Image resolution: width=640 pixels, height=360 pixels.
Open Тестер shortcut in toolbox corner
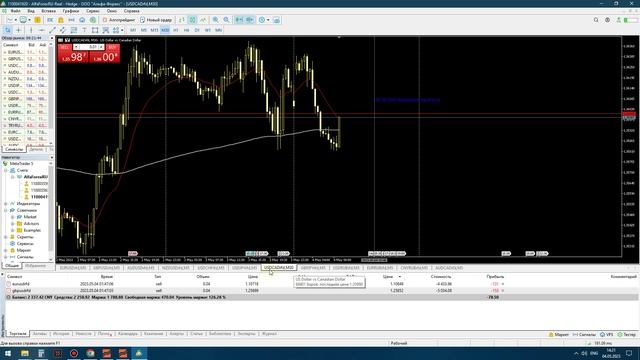(627, 335)
